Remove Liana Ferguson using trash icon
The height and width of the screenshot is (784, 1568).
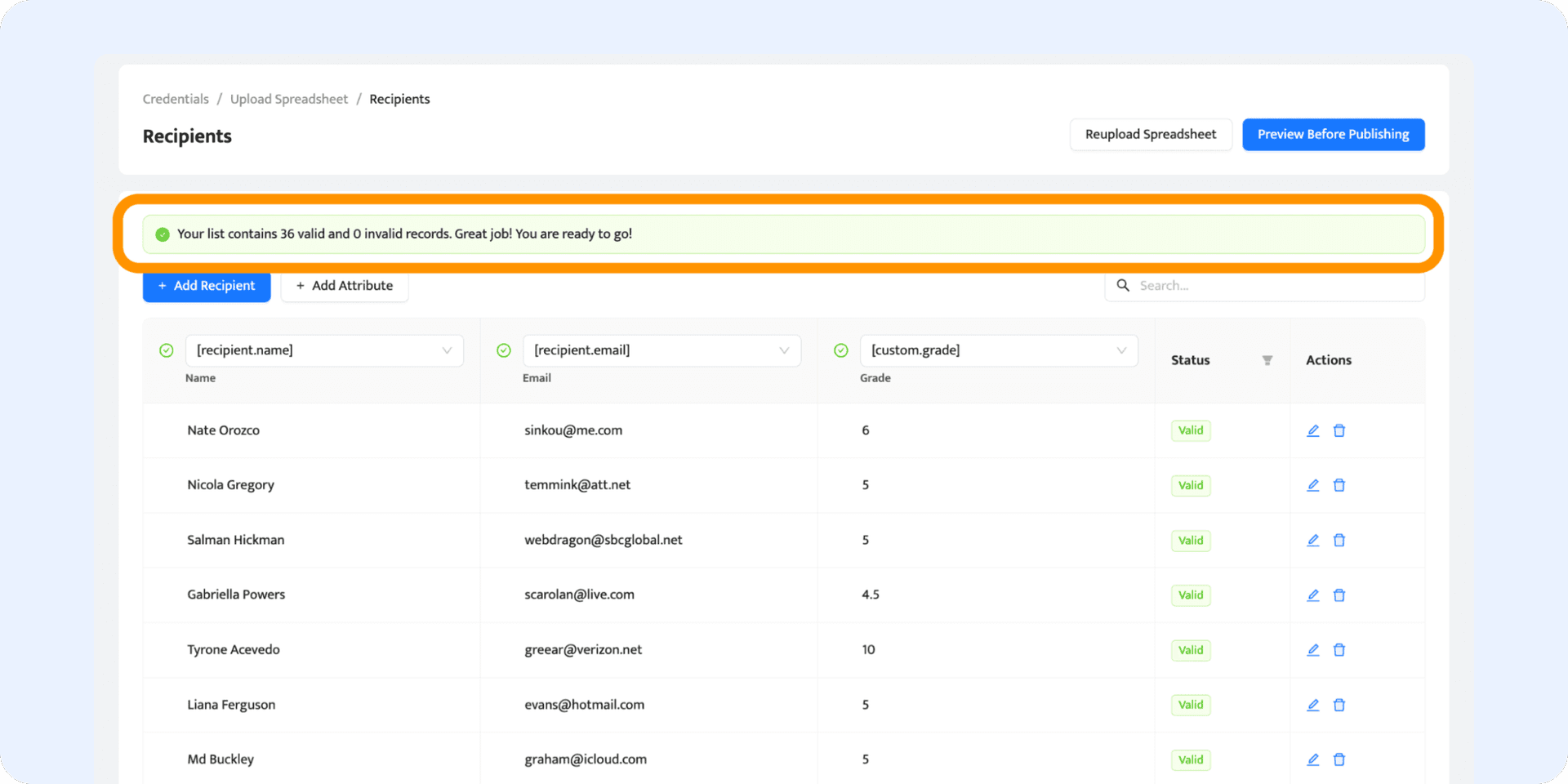tap(1339, 705)
